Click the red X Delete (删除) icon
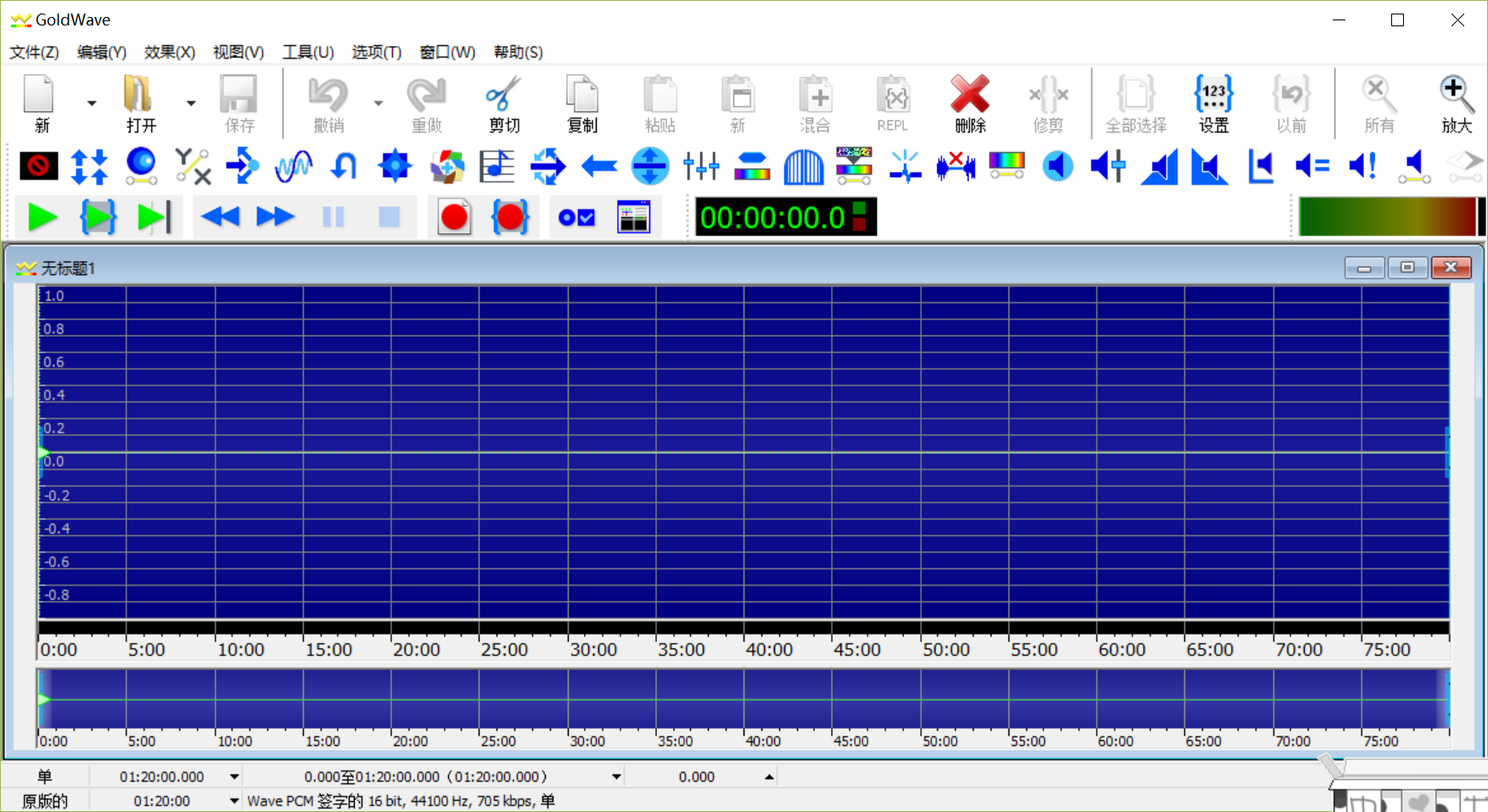1488x812 pixels. (969, 104)
